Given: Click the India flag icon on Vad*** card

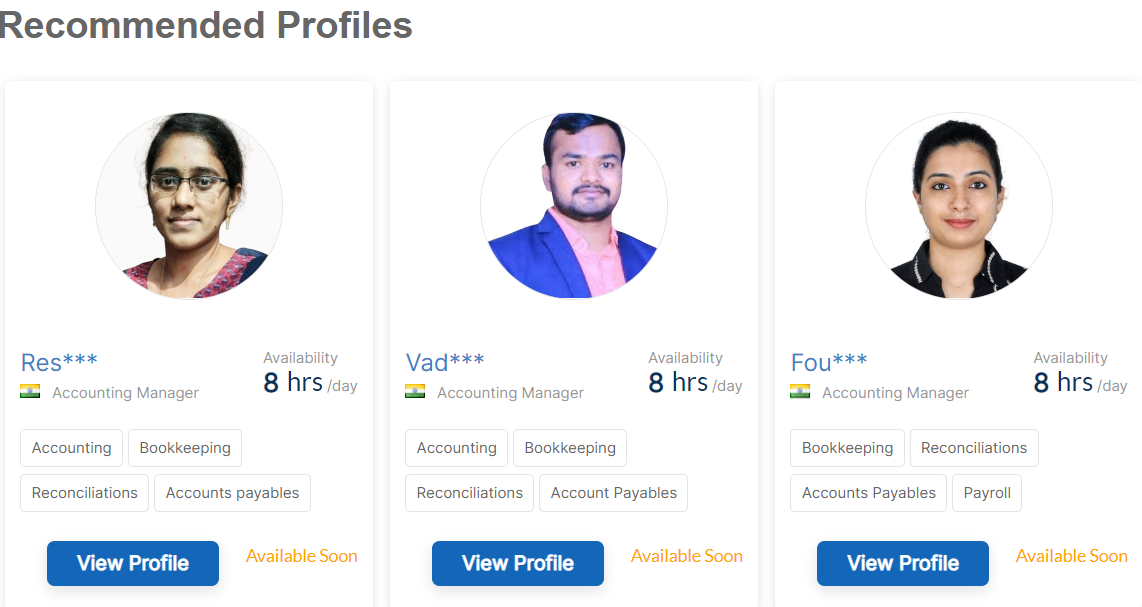Looking at the screenshot, I should [x=415, y=391].
